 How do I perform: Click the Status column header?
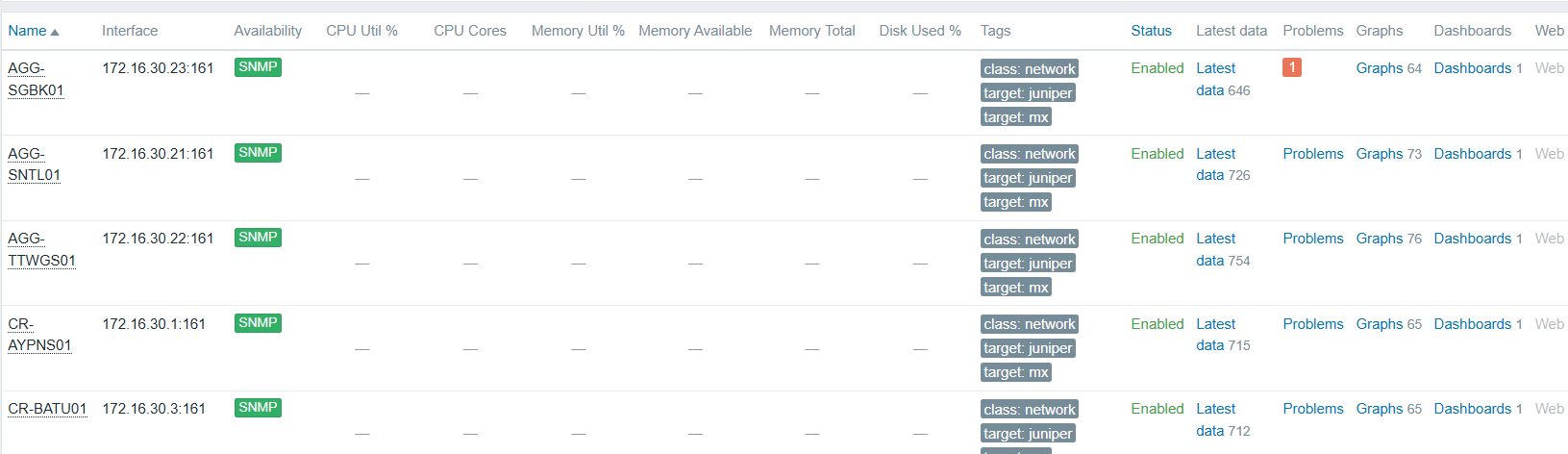point(1151,31)
